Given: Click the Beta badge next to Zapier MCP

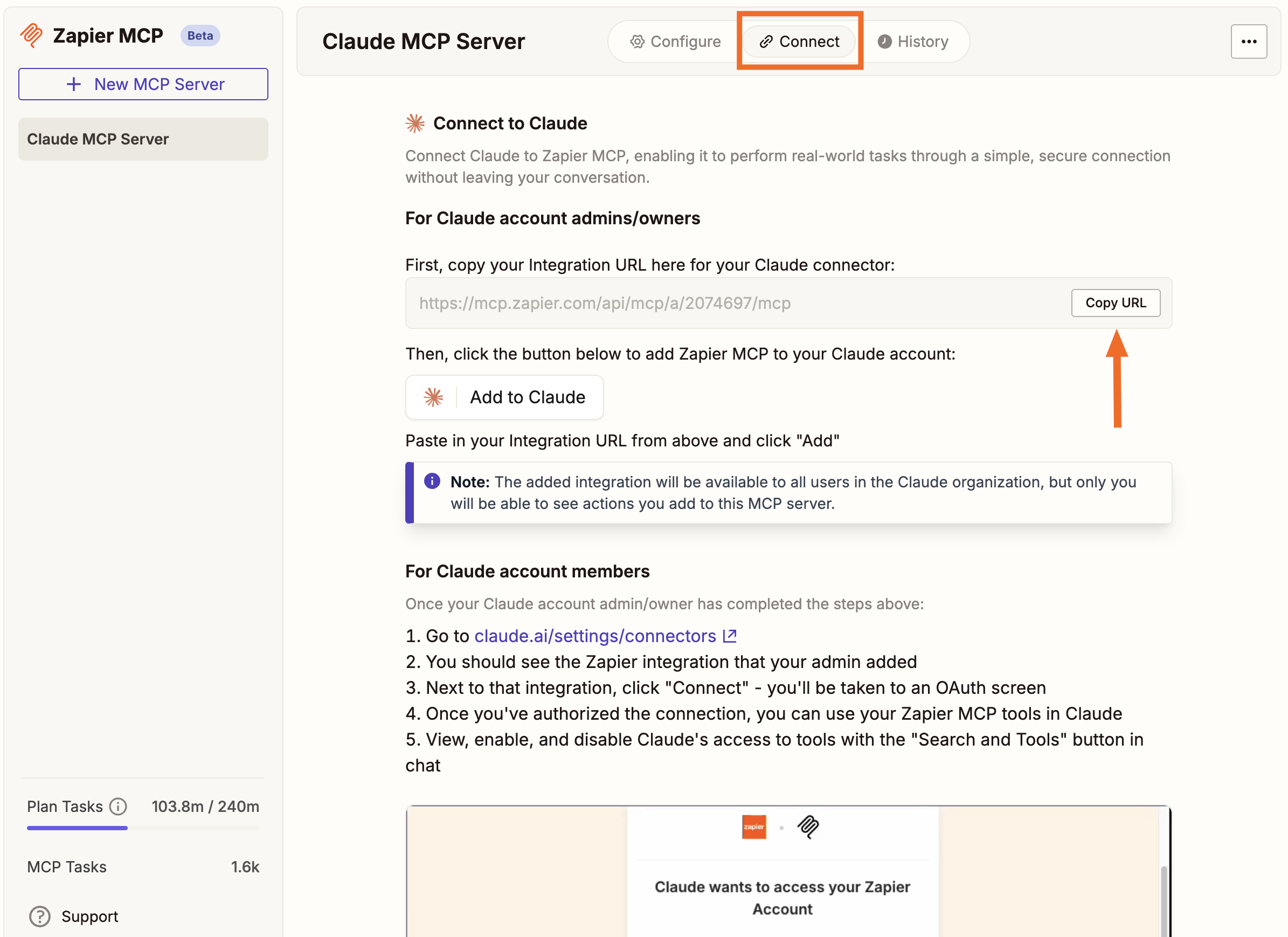Looking at the screenshot, I should pos(200,36).
